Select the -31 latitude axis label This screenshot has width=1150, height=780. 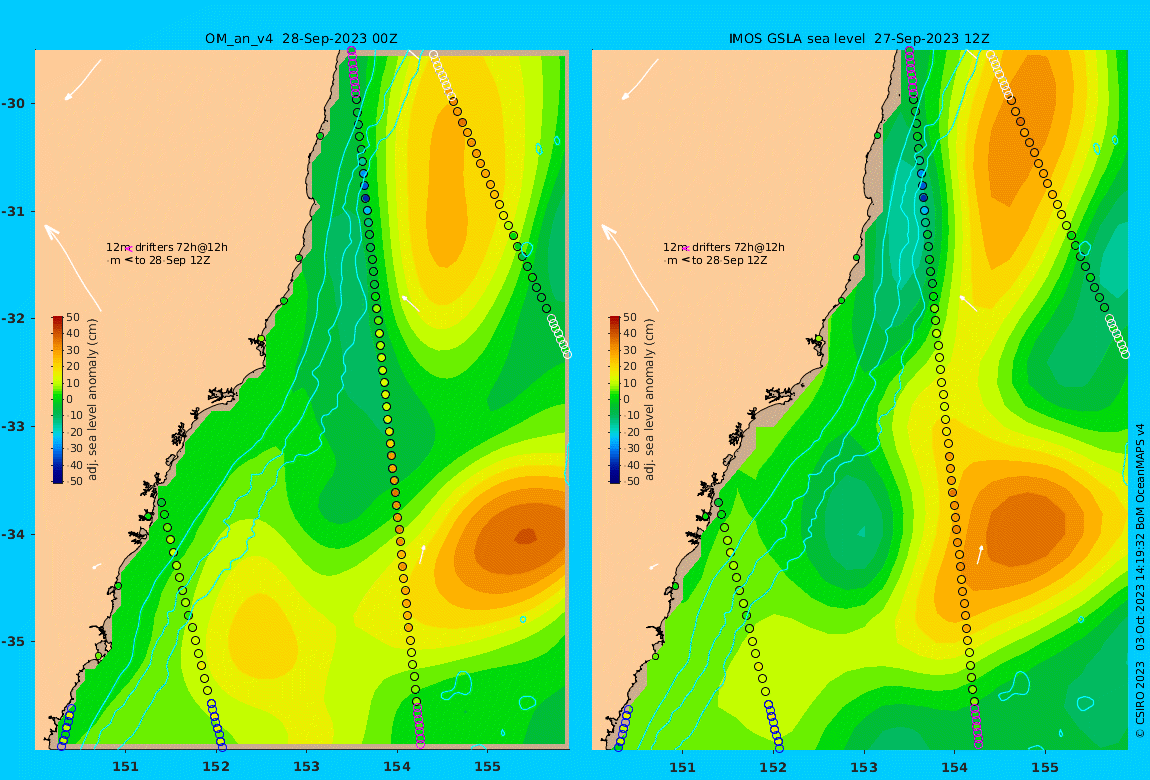[13, 212]
